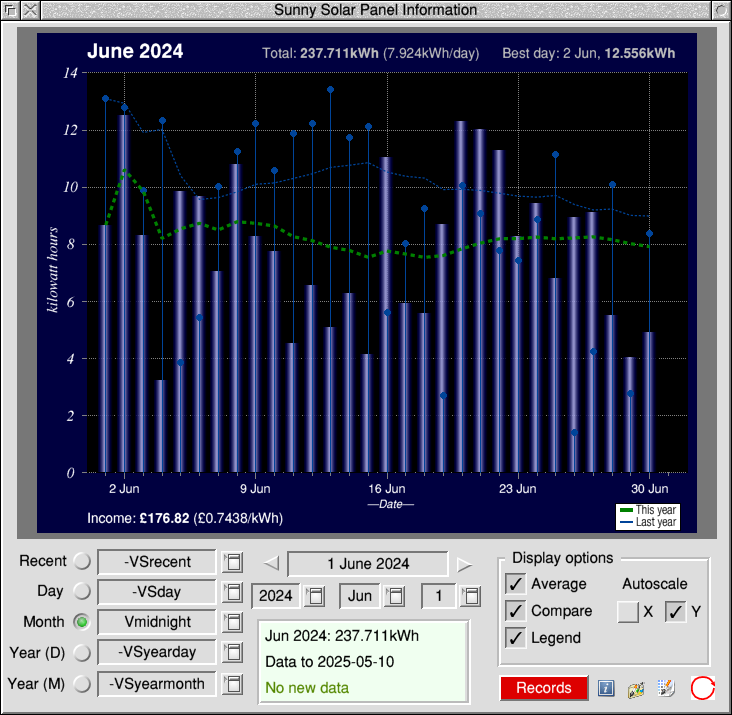The height and width of the screenshot is (715, 732).
Task: Click the red circular refresh icon
Action: coord(703,688)
